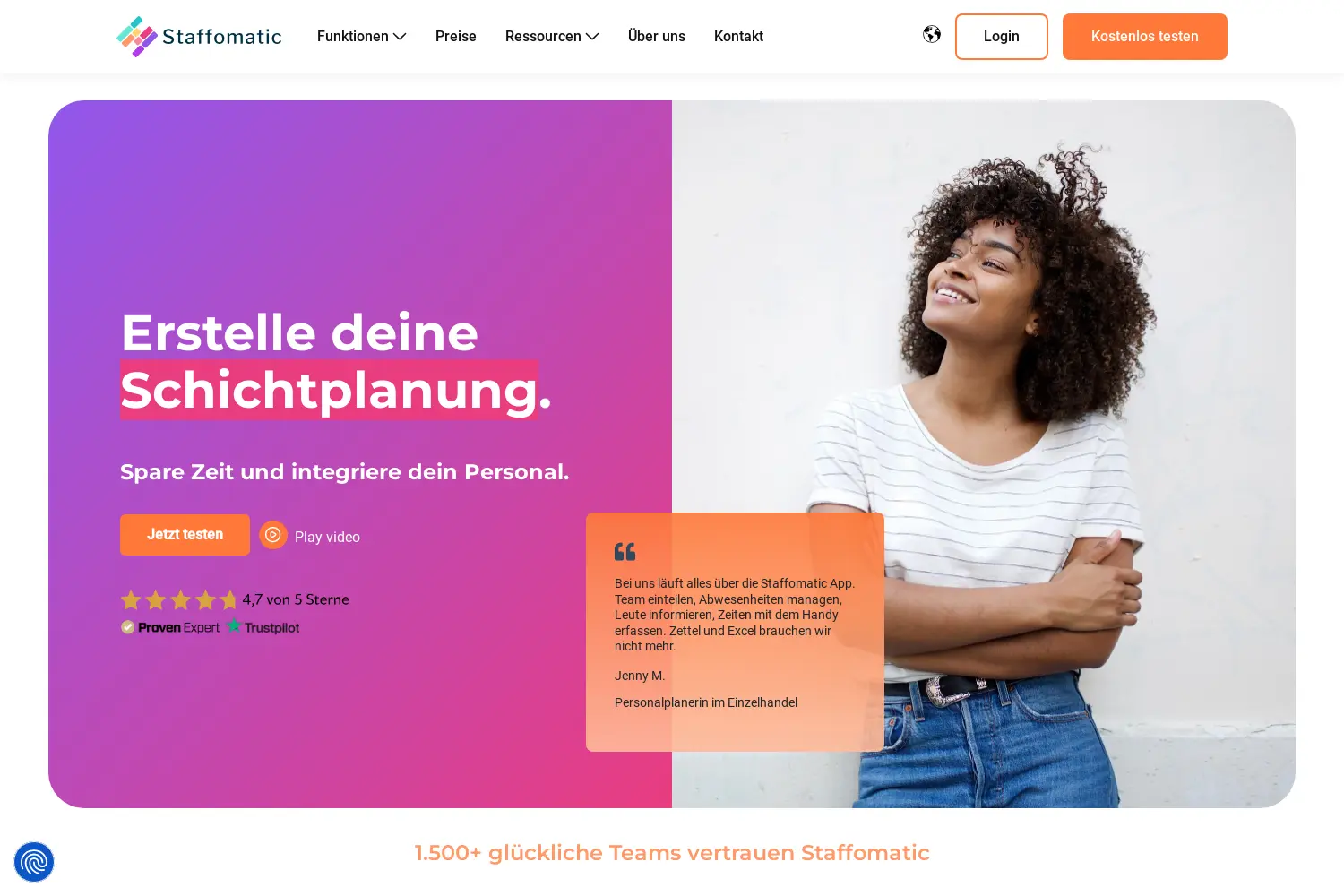This screenshot has height=896, width=1344.
Task: Click the 4,7 von 5 Sterne rating
Action: [296, 599]
